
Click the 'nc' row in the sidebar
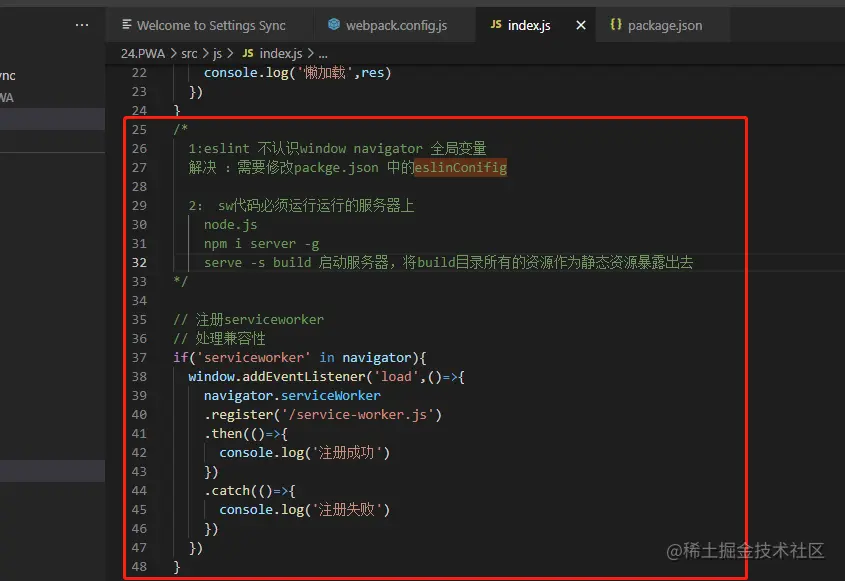coord(52,75)
